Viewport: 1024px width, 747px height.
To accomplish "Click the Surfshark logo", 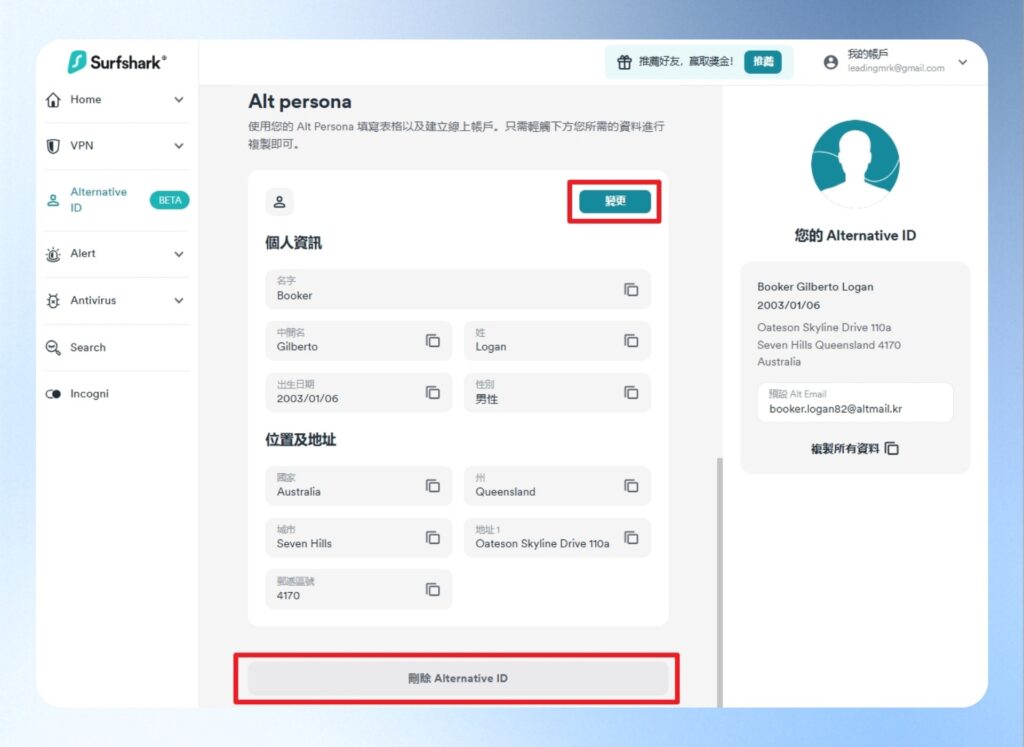I will [117, 62].
